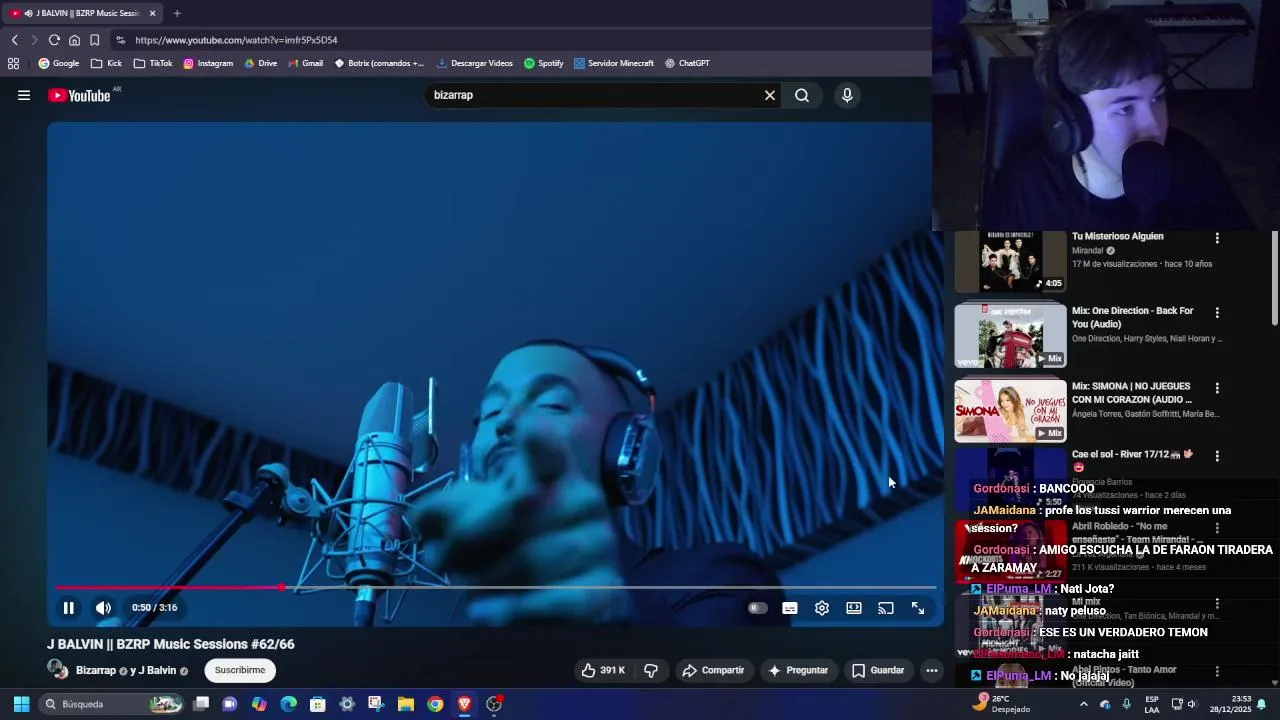Open Servidor Minecraft bookmark

614,63
